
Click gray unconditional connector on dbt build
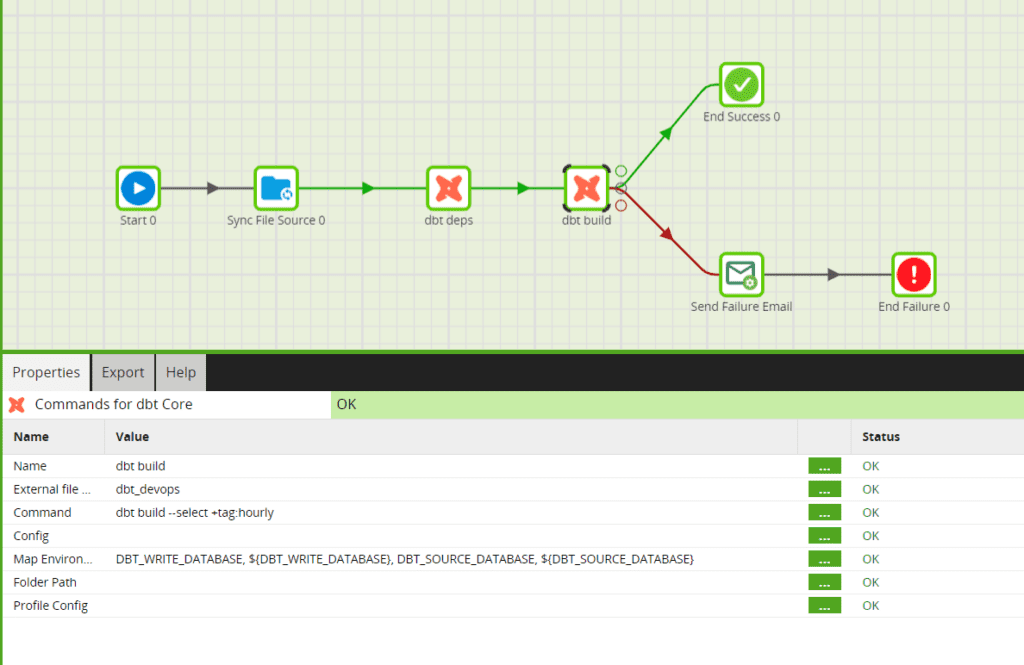[x=621, y=188]
